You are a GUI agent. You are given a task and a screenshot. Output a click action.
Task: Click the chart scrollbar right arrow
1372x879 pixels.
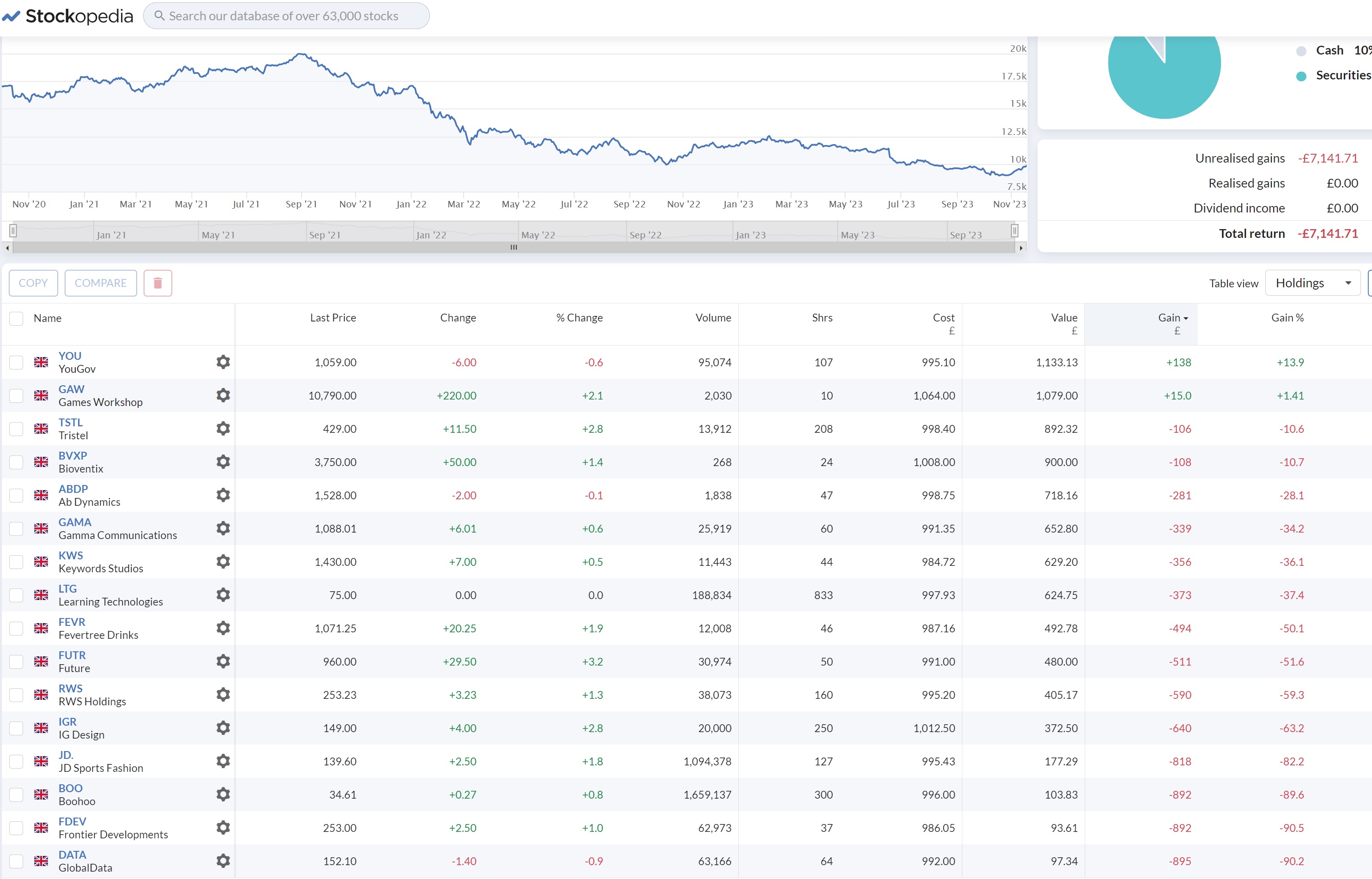click(x=1021, y=248)
